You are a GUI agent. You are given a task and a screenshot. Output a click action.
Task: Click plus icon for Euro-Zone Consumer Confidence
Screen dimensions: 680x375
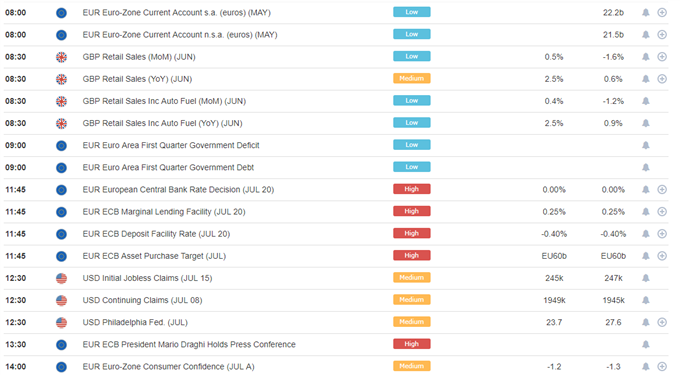click(662, 366)
